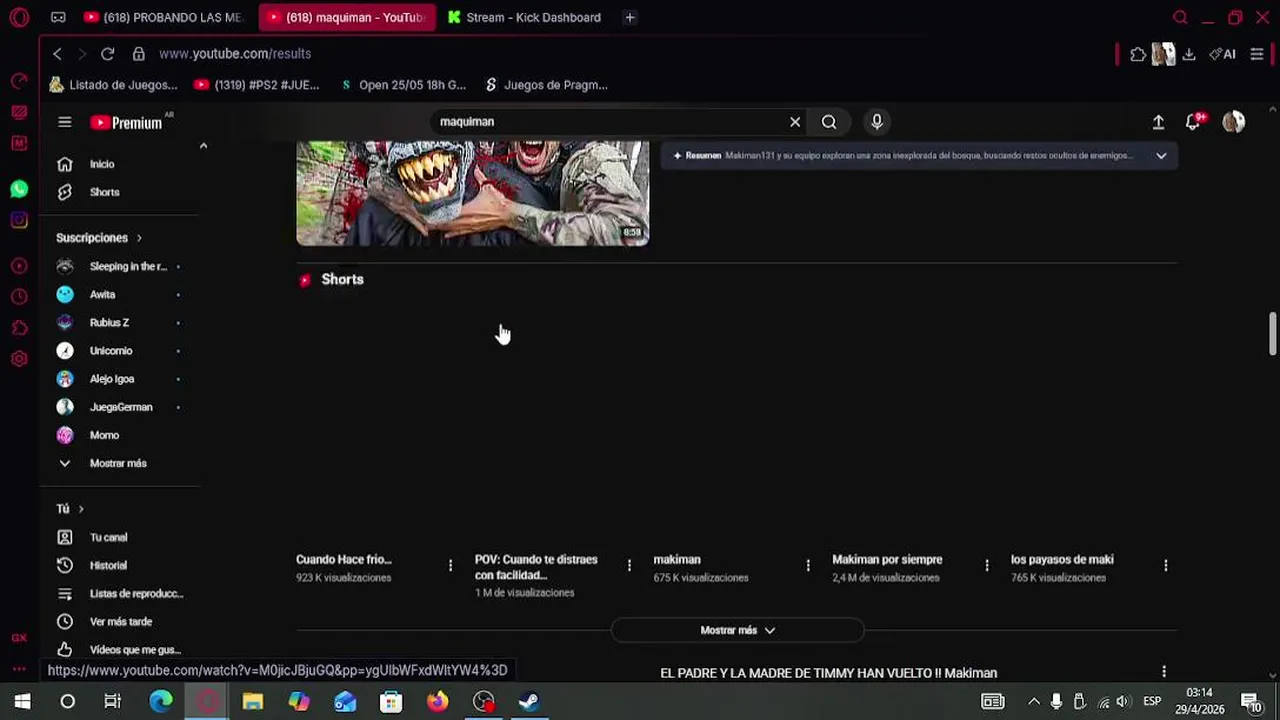1280x720 pixels.
Task: Open options for EL PADRE Y LA MADRE video
Action: pos(1164,672)
